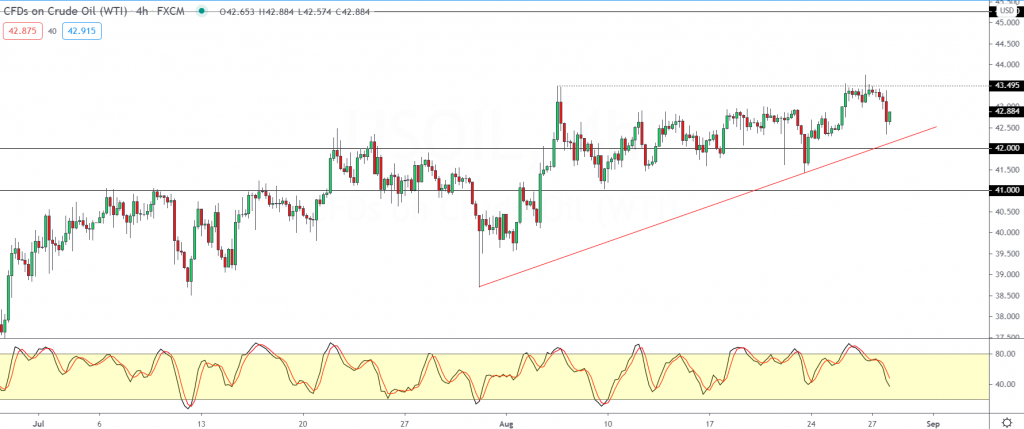
Task: Click the blue buy price 42.915
Action: pyautogui.click(x=82, y=30)
